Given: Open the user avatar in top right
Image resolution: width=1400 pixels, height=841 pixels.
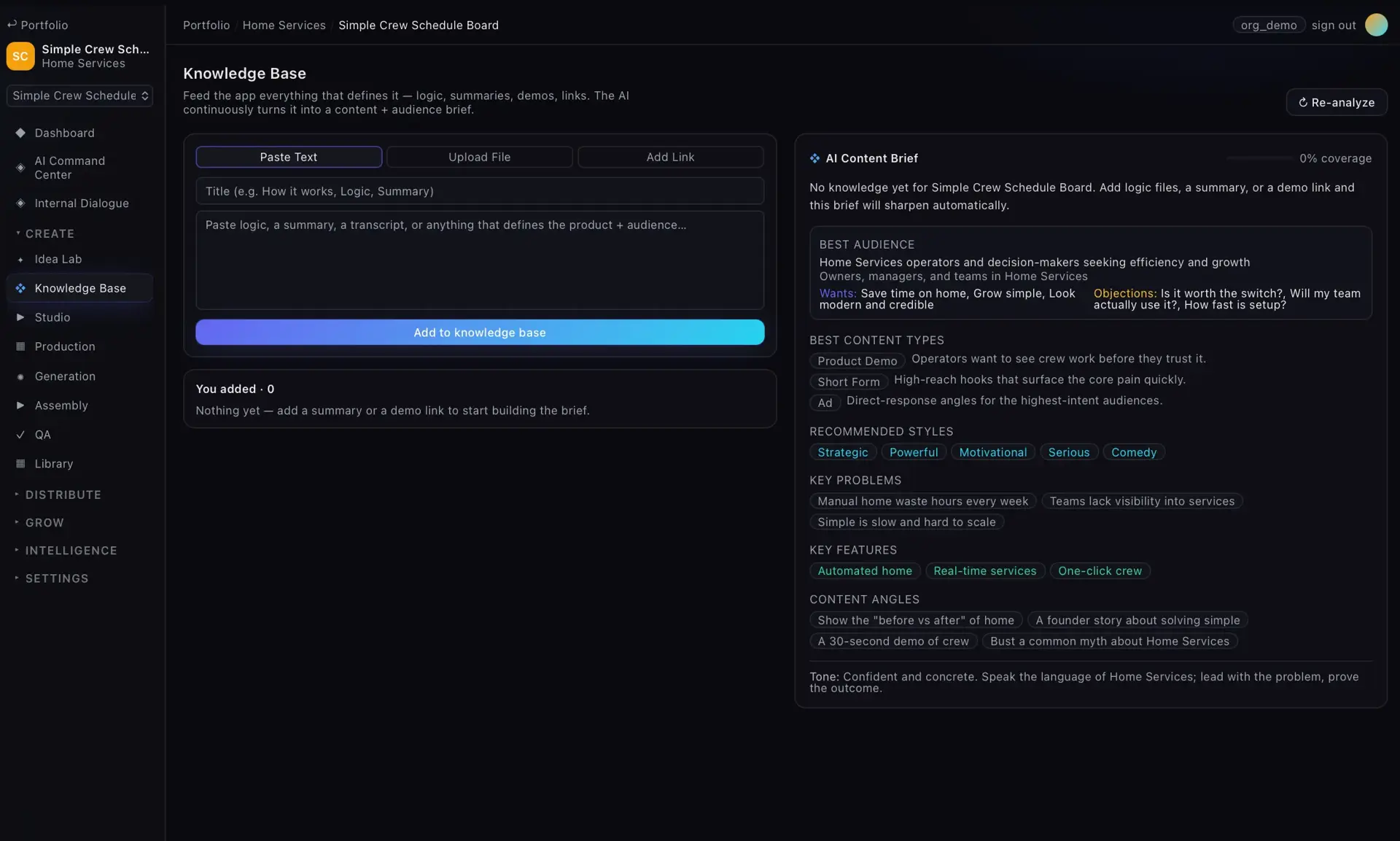Looking at the screenshot, I should [1375, 25].
